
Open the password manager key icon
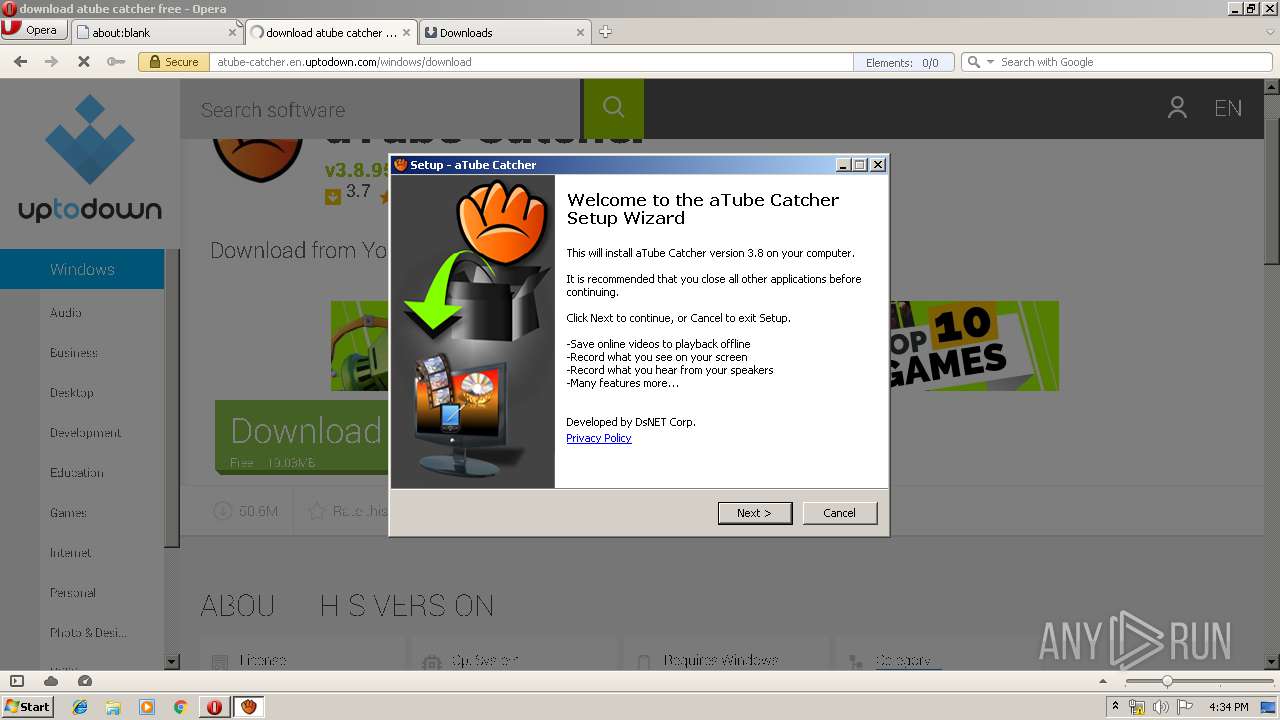pyautogui.click(x=116, y=62)
